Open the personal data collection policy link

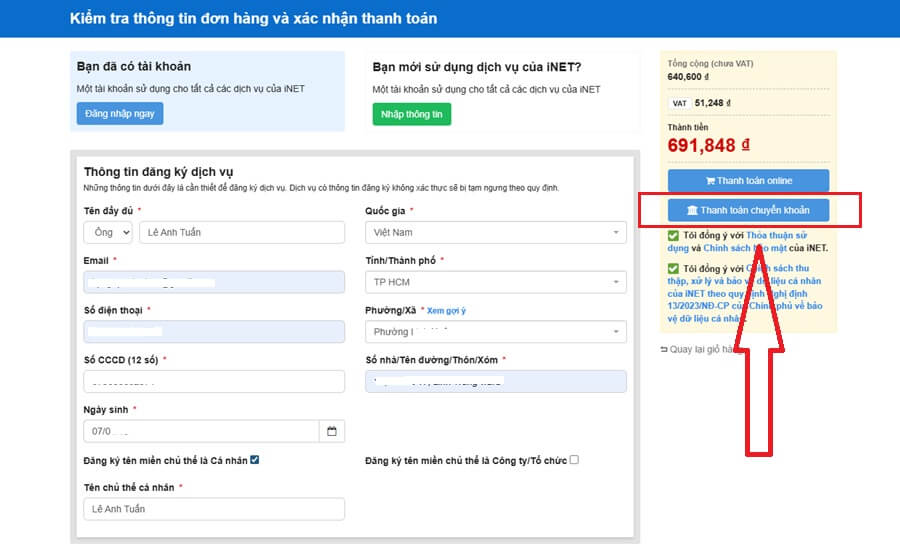[x=744, y=293]
